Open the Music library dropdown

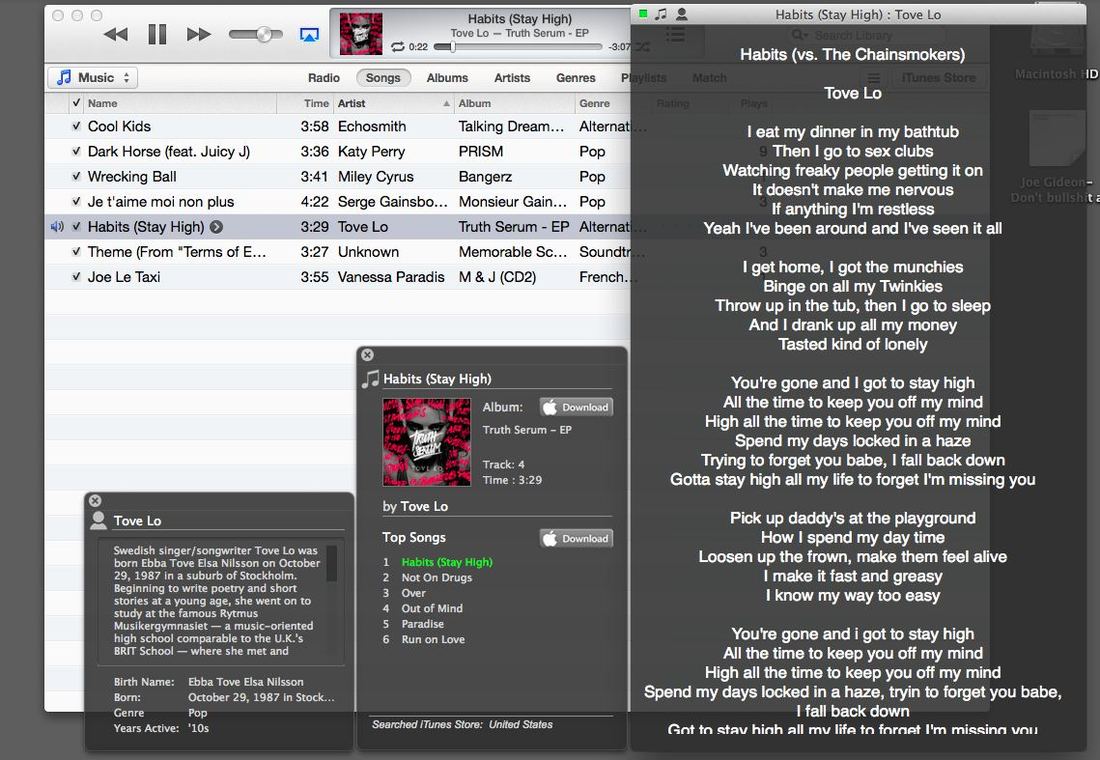pos(93,78)
